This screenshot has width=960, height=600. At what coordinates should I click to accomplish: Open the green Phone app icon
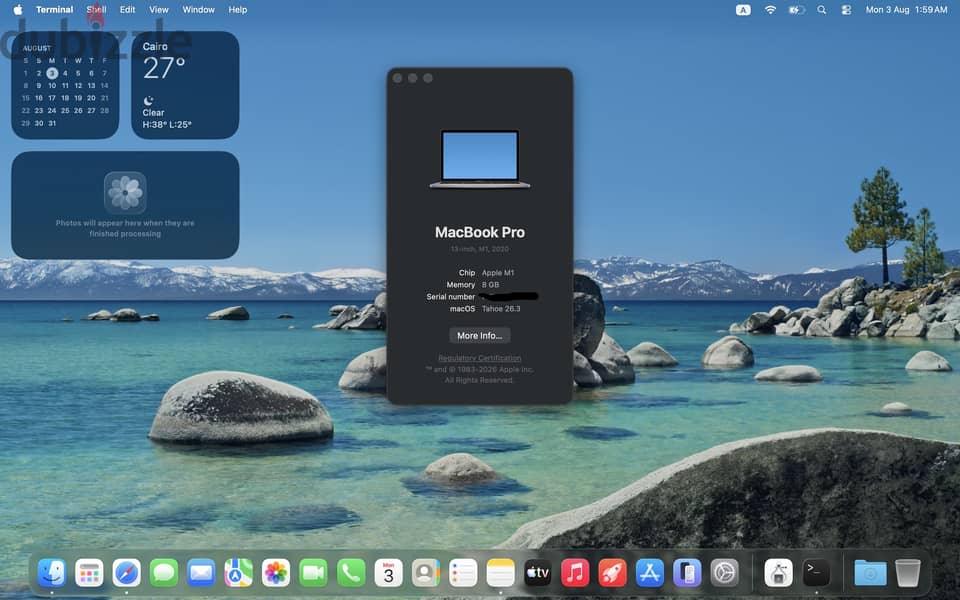351,573
